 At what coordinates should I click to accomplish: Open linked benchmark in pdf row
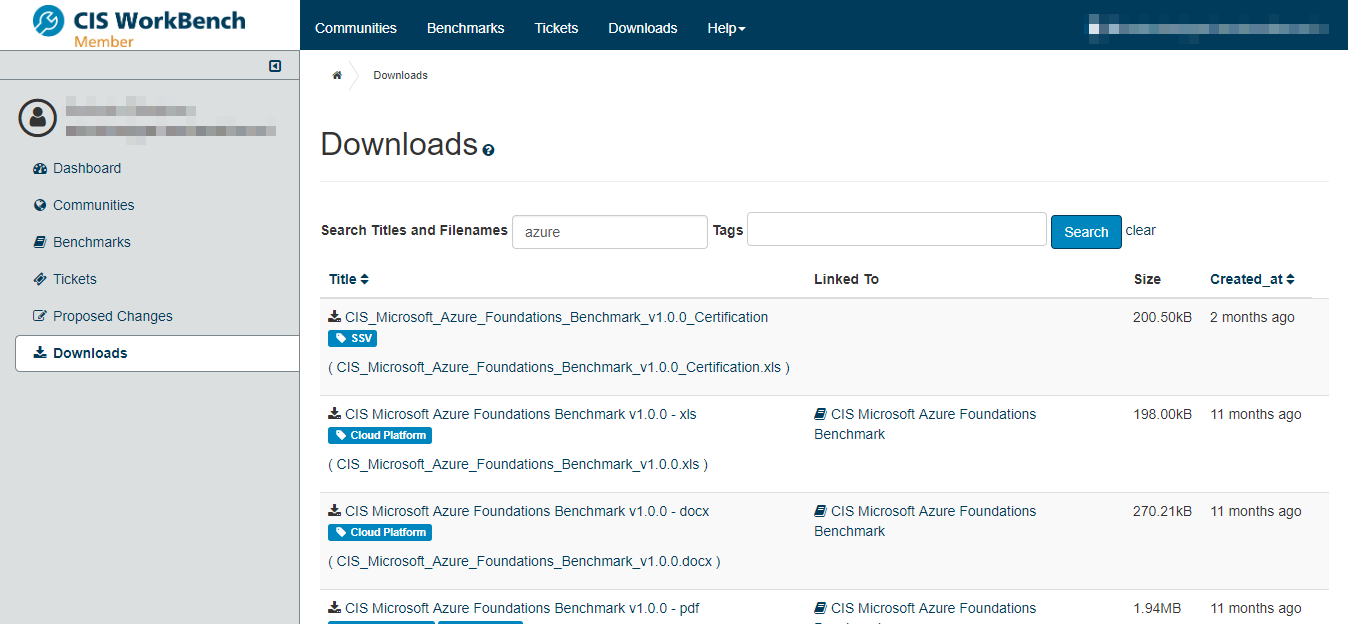pos(925,612)
